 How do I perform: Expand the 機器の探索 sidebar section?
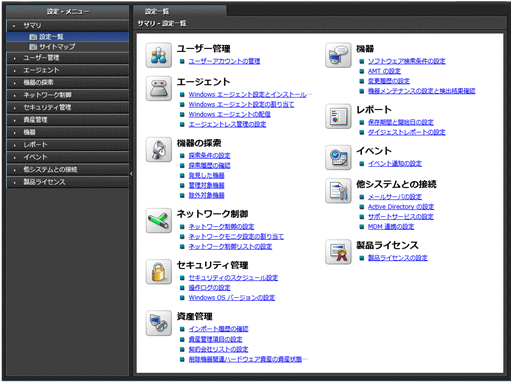14,83
